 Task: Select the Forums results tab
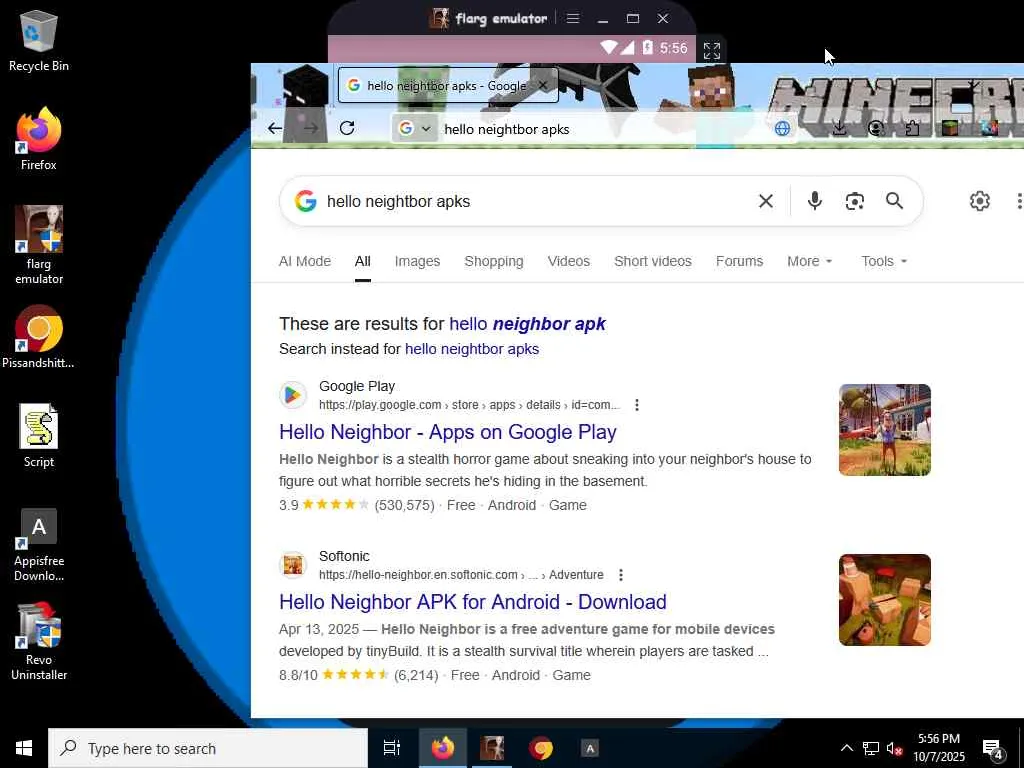(739, 261)
